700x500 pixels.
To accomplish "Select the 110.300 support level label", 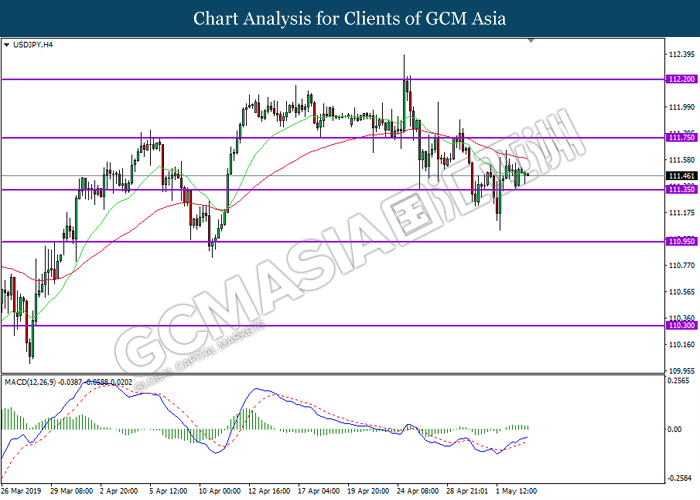I will click(681, 325).
